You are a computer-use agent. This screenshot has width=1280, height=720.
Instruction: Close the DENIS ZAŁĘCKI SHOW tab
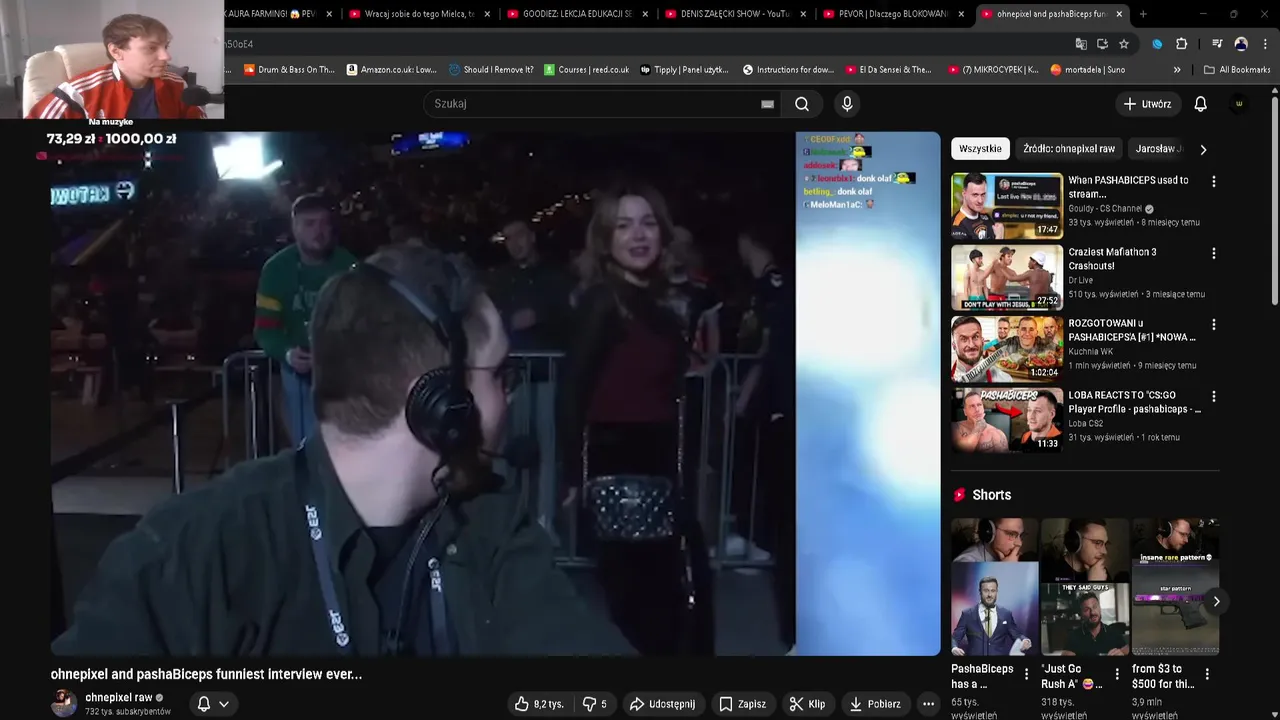[803, 14]
